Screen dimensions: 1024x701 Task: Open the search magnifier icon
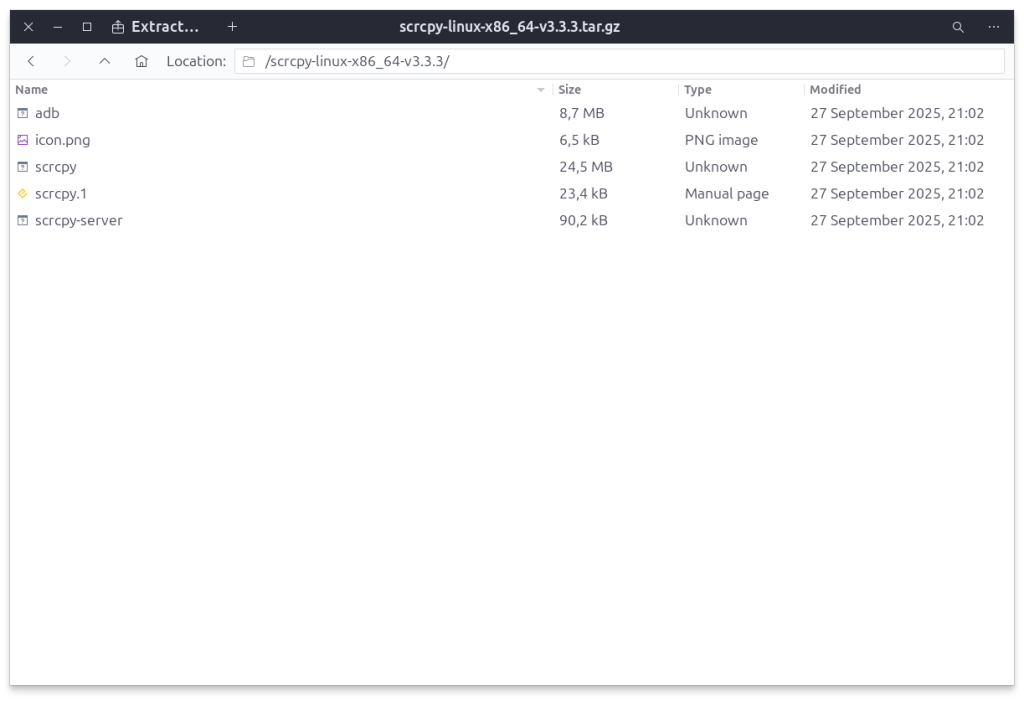click(958, 27)
